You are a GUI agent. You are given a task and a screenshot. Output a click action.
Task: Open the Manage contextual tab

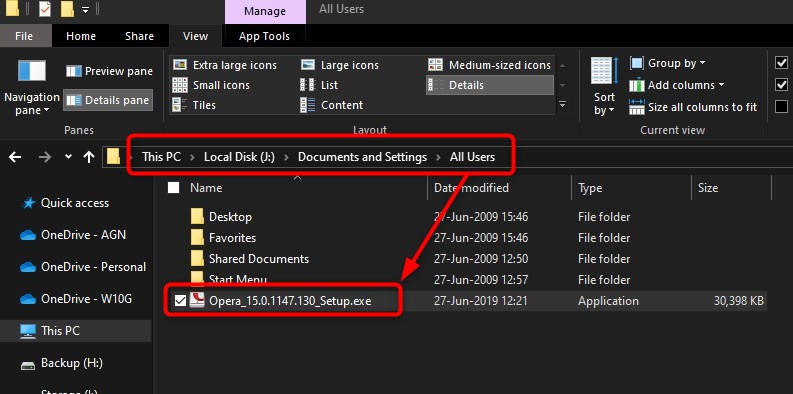pos(265,11)
